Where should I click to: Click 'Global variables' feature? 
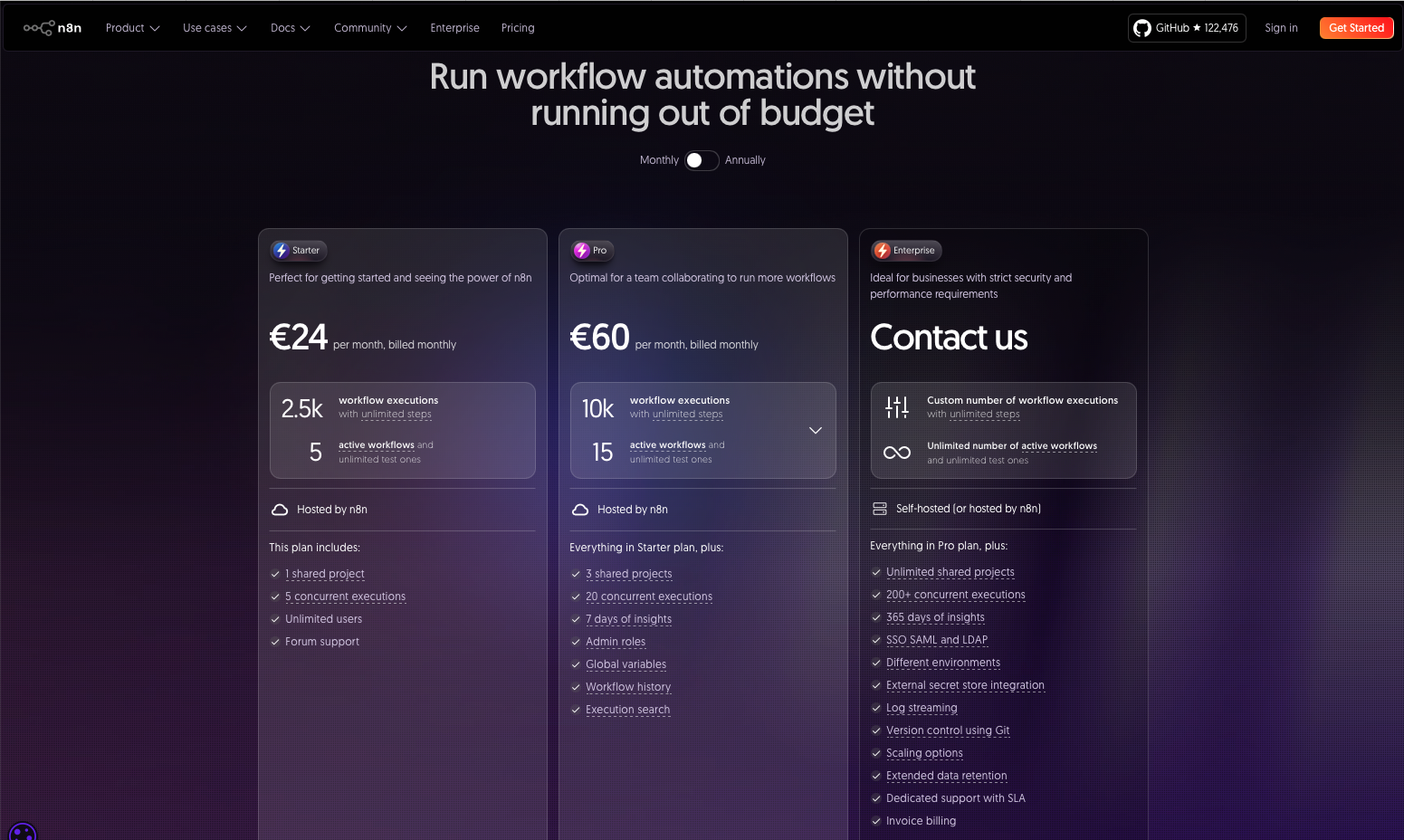coord(626,664)
